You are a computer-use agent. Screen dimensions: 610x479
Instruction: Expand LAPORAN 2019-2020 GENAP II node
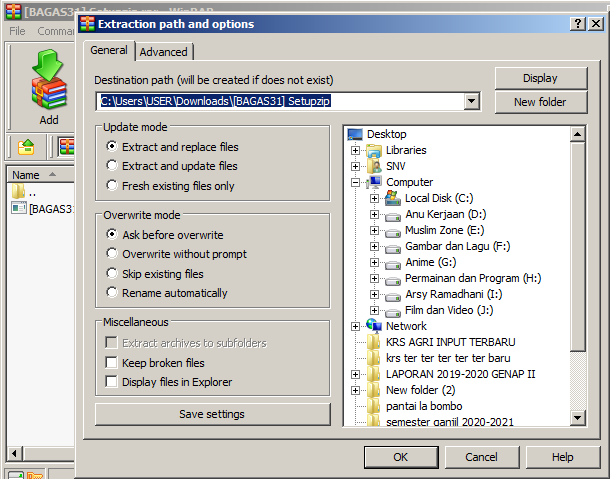pyautogui.click(x=355, y=374)
